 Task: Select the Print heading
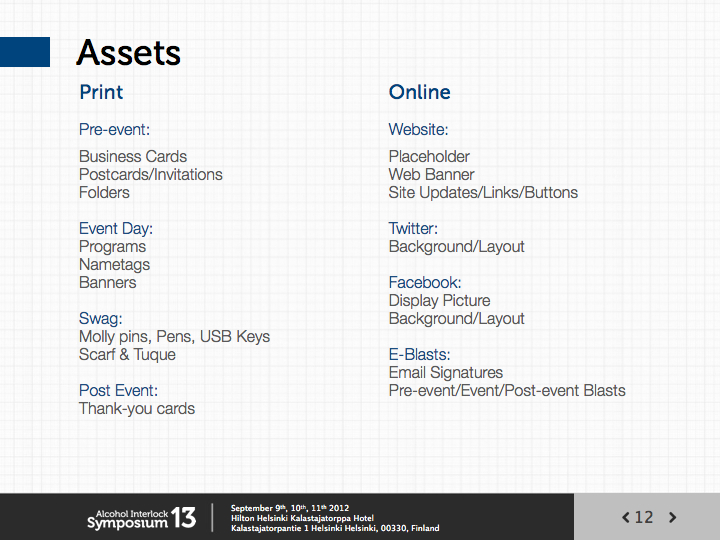[x=101, y=92]
